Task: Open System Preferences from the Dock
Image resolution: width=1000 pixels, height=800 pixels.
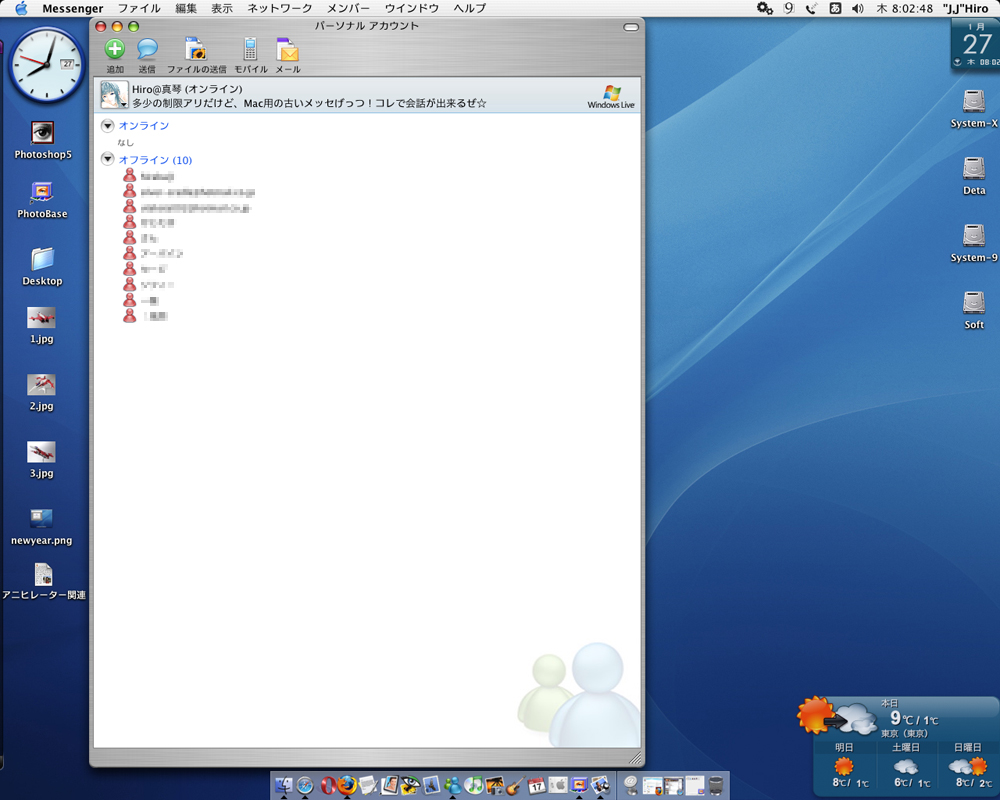Action: click(x=558, y=785)
